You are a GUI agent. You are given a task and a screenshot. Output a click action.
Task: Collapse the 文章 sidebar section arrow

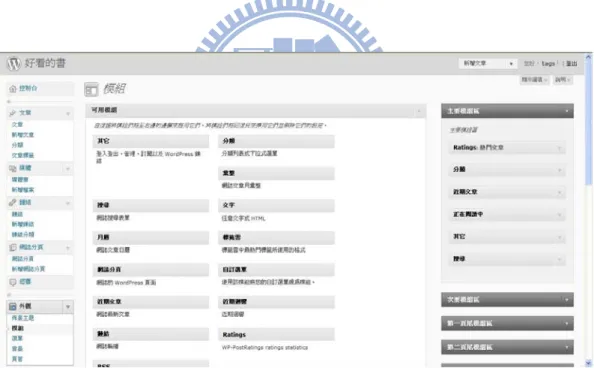(x=68, y=113)
